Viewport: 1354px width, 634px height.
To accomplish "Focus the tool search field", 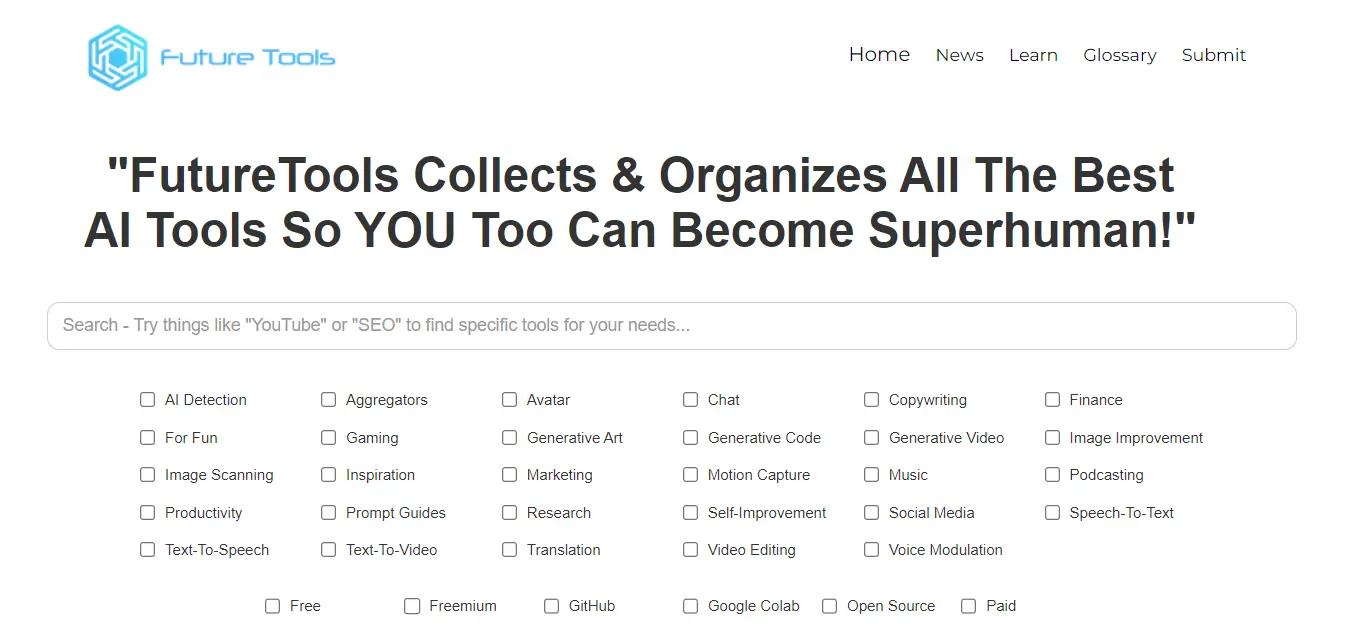I will pos(671,326).
